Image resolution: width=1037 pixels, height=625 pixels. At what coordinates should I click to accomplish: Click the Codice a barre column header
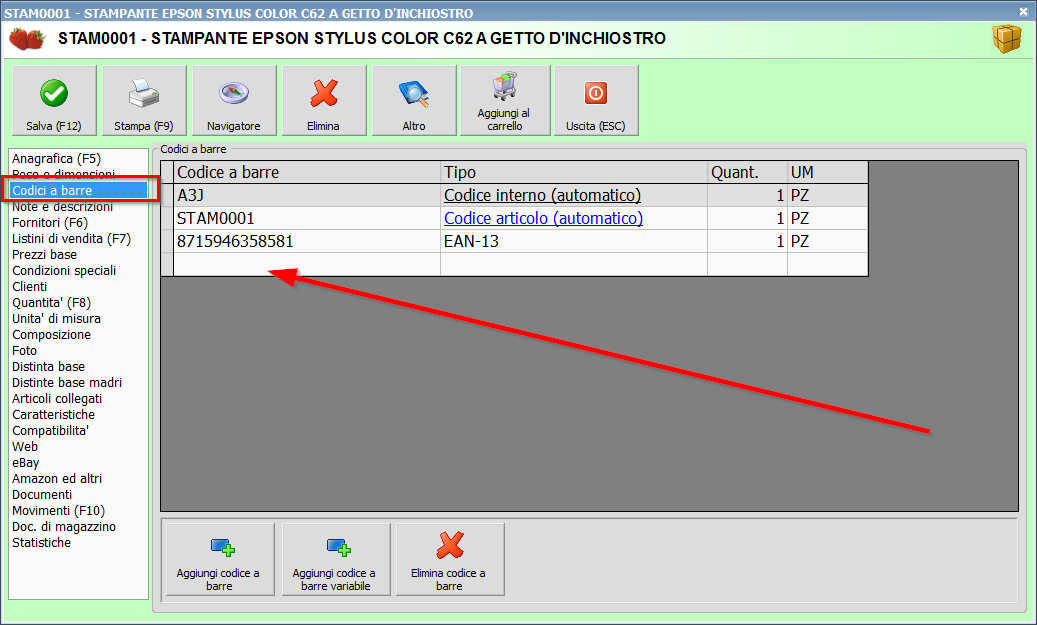[x=307, y=173]
